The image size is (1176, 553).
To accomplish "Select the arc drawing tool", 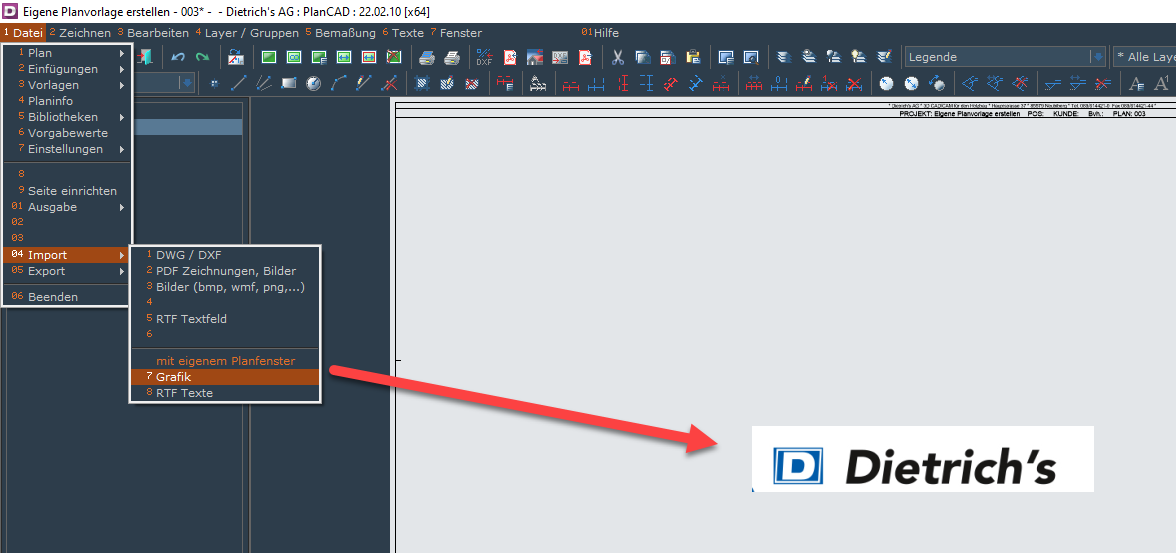I will pyautogui.click(x=338, y=83).
